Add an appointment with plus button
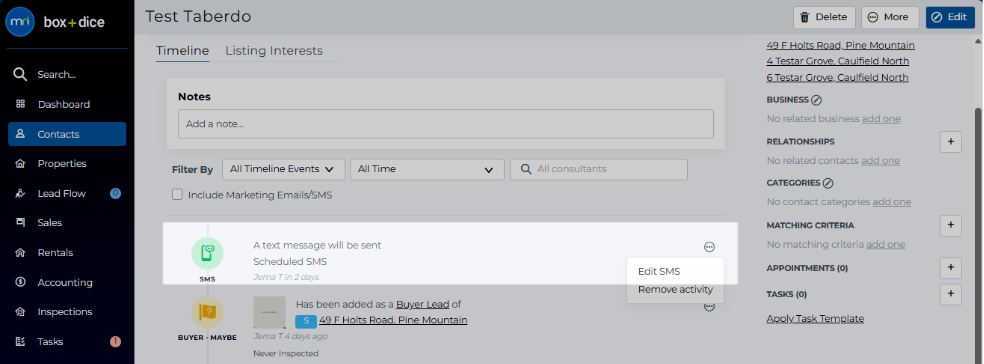The width and height of the screenshot is (984, 364). pos(950,268)
